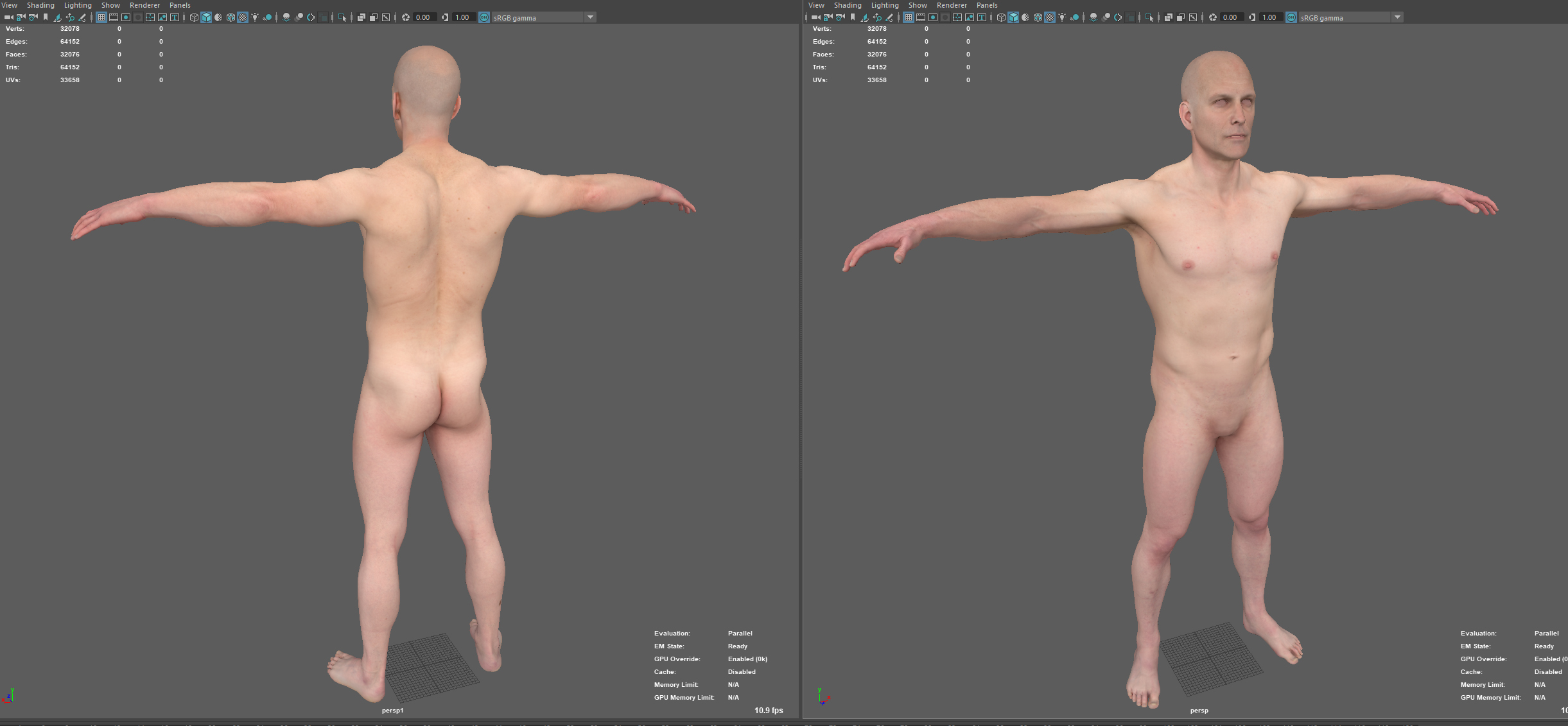Viewport: 1568px width, 726px height.
Task: Open the Renderer menu in right viewport
Action: (x=952, y=5)
